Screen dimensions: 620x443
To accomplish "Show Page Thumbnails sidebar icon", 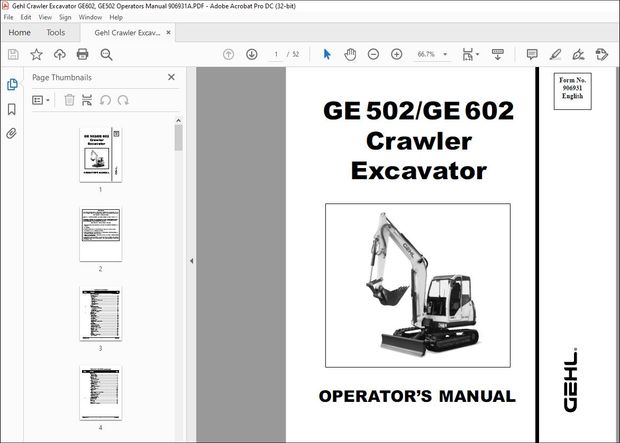I will pos(12,84).
